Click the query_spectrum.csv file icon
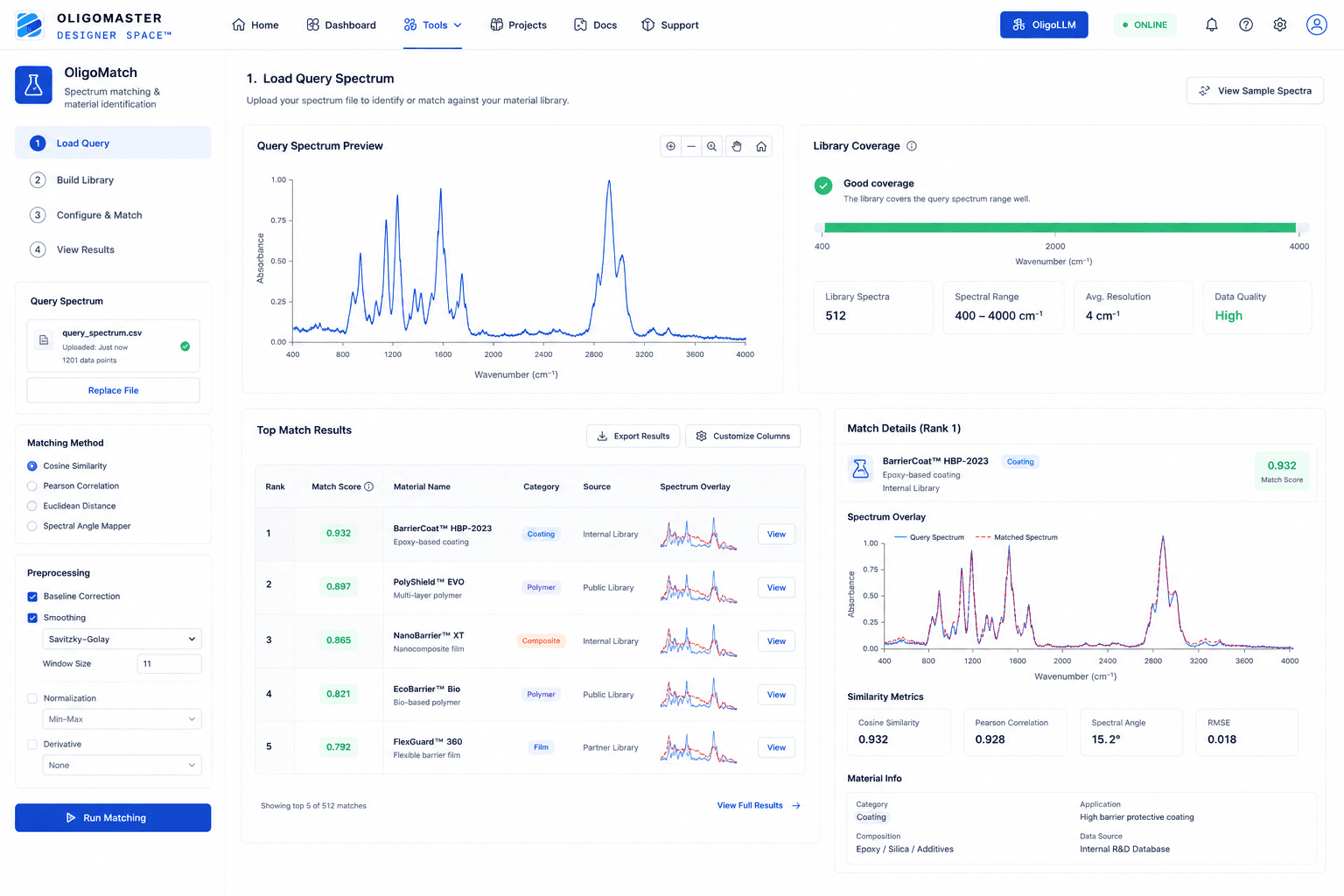 [x=44, y=340]
